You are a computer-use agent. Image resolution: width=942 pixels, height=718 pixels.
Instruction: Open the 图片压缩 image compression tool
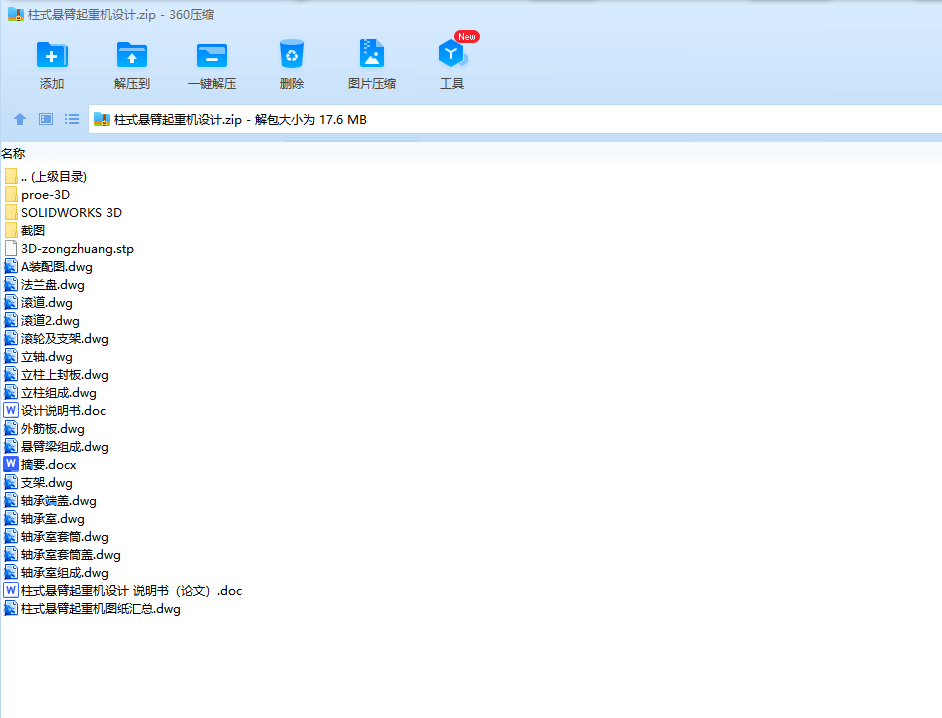point(371,65)
